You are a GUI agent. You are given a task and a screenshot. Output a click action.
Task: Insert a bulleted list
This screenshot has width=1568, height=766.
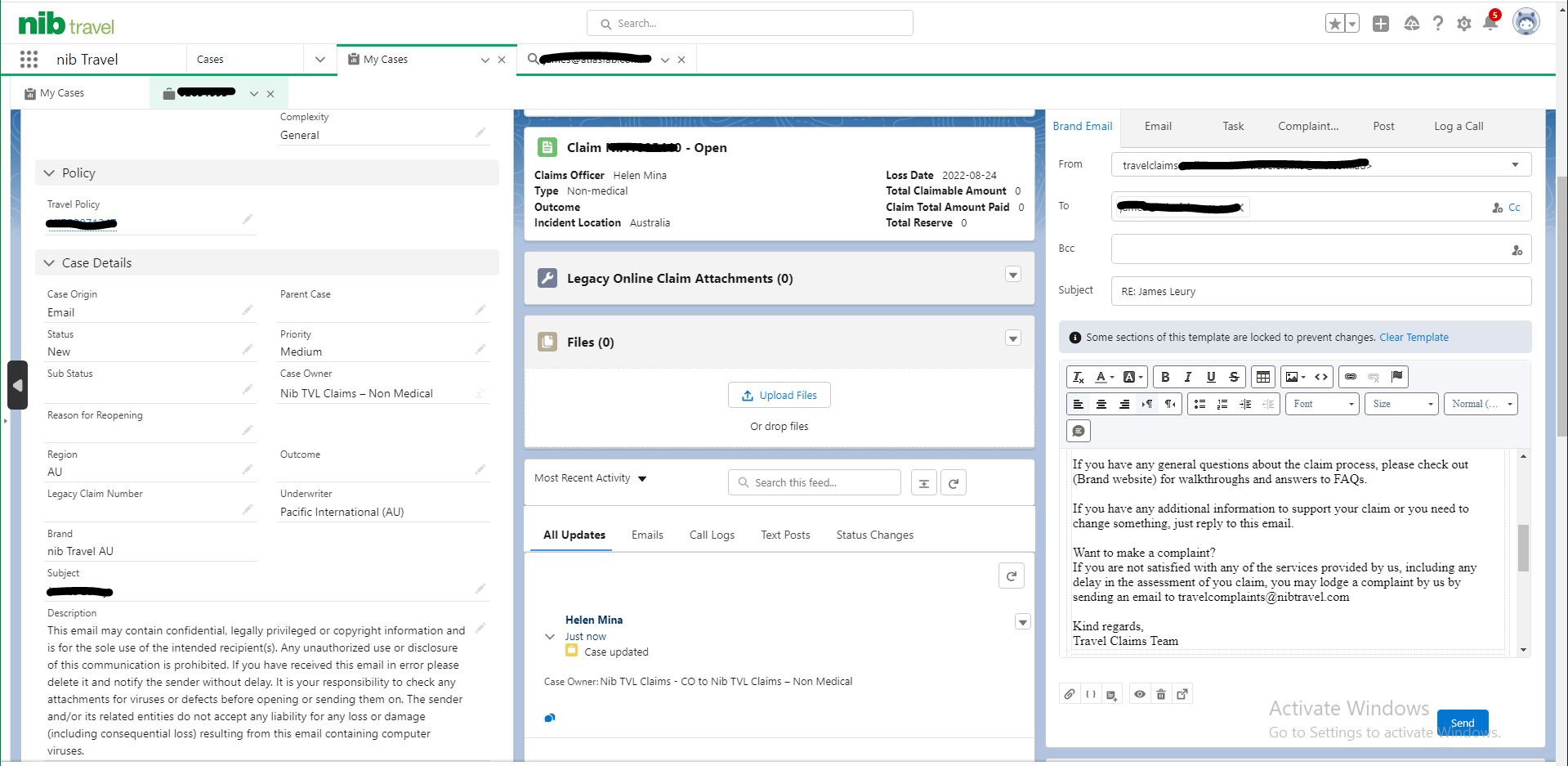pyautogui.click(x=1199, y=404)
